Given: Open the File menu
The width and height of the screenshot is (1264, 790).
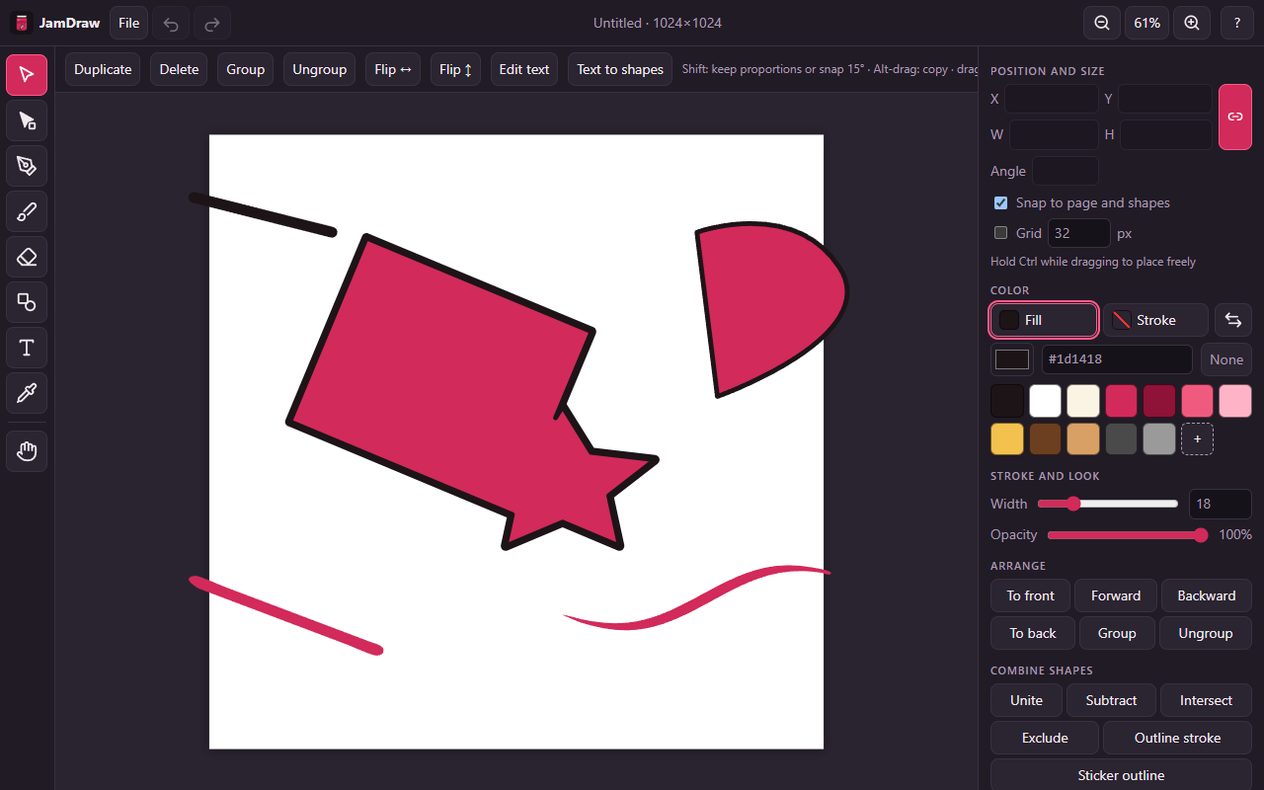Looking at the screenshot, I should (129, 23).
